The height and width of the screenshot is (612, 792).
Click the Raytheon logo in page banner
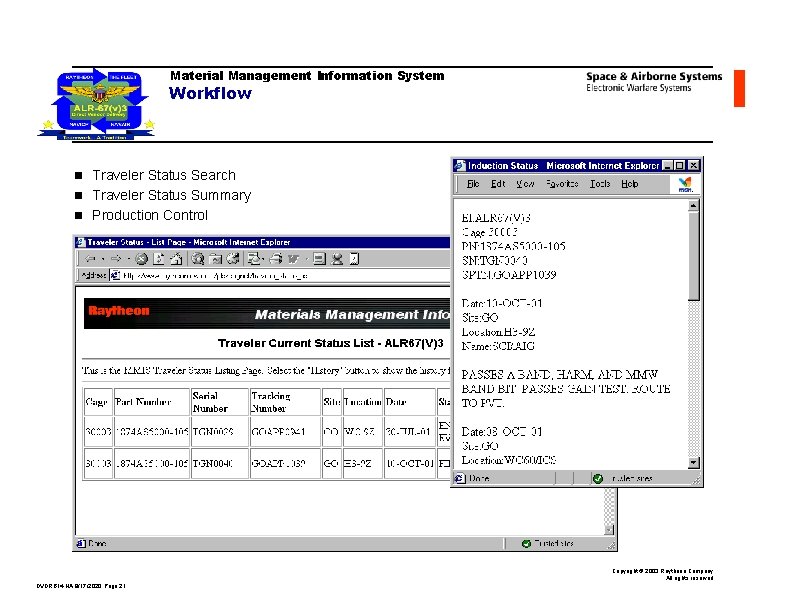[119, 311]
